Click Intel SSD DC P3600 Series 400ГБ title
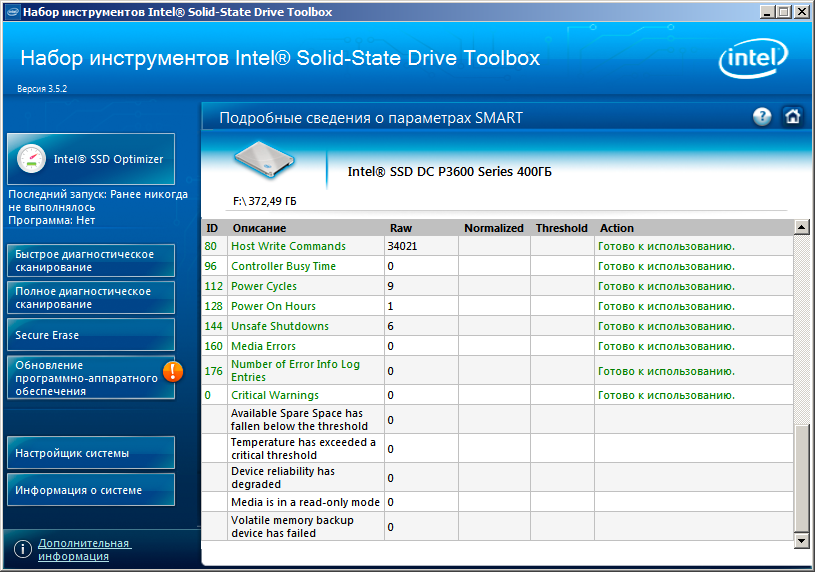 [450, 172]
